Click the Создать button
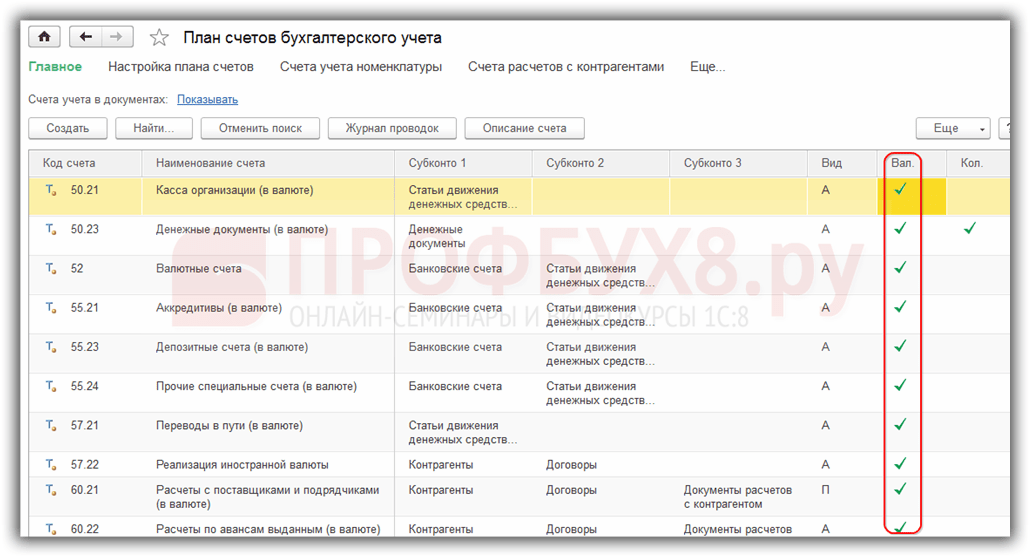Image resolution: width=1030 pixels, height=557 pixels. [68, 128]
